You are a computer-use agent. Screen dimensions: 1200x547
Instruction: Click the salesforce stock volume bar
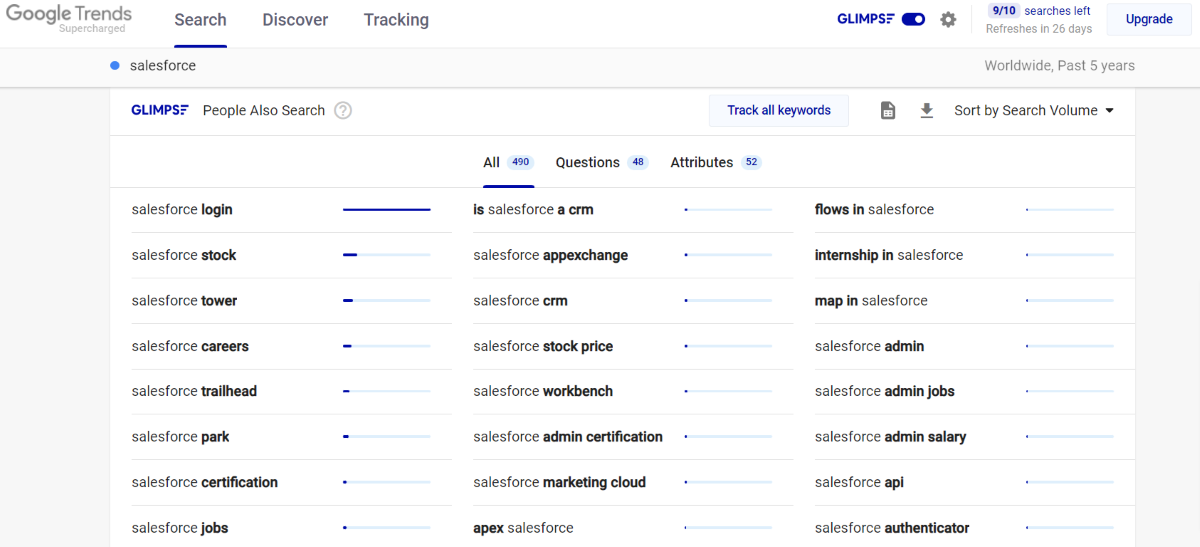tap(387, 255)
